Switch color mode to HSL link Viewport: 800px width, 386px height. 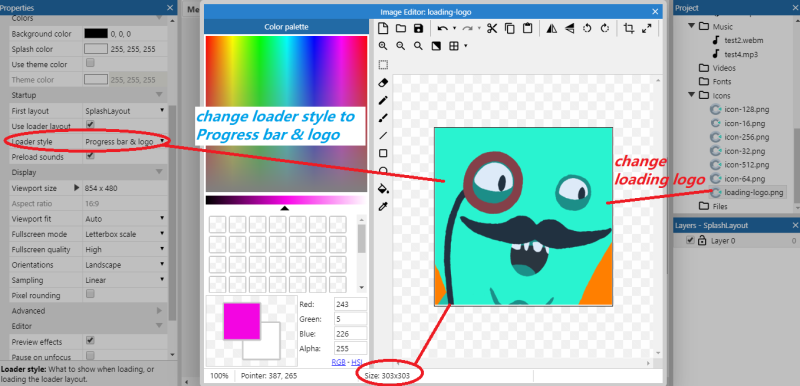point(357,362)
